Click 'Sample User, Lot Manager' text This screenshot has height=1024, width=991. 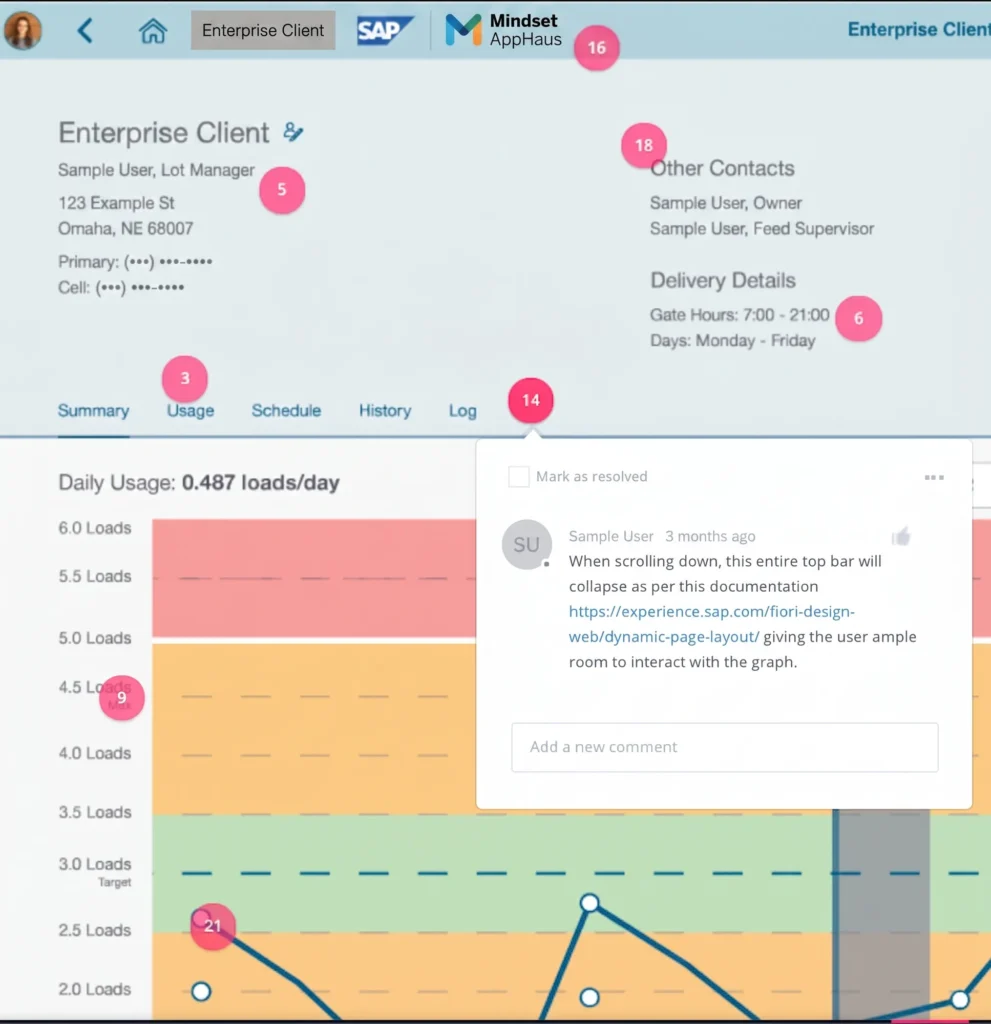[x=156, y=170]
